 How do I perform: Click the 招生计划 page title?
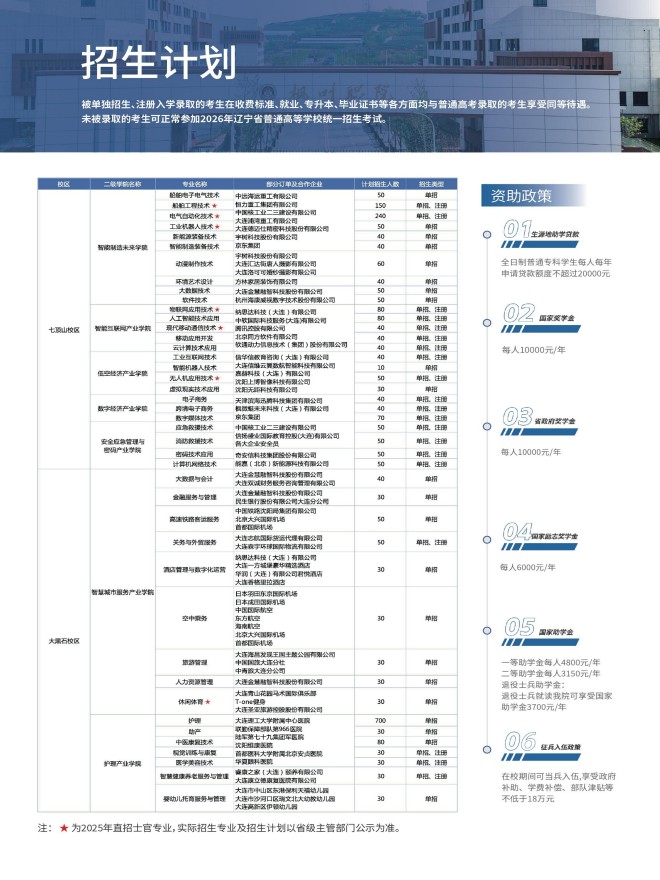[x=158, y=62]
